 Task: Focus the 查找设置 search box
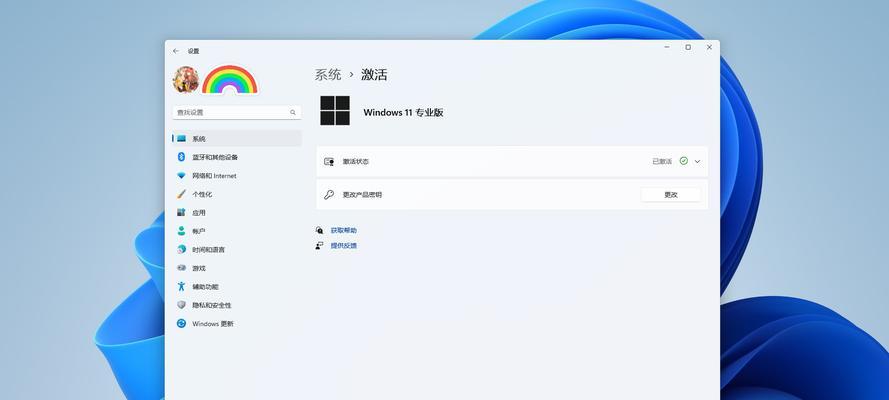pos(237,112)
